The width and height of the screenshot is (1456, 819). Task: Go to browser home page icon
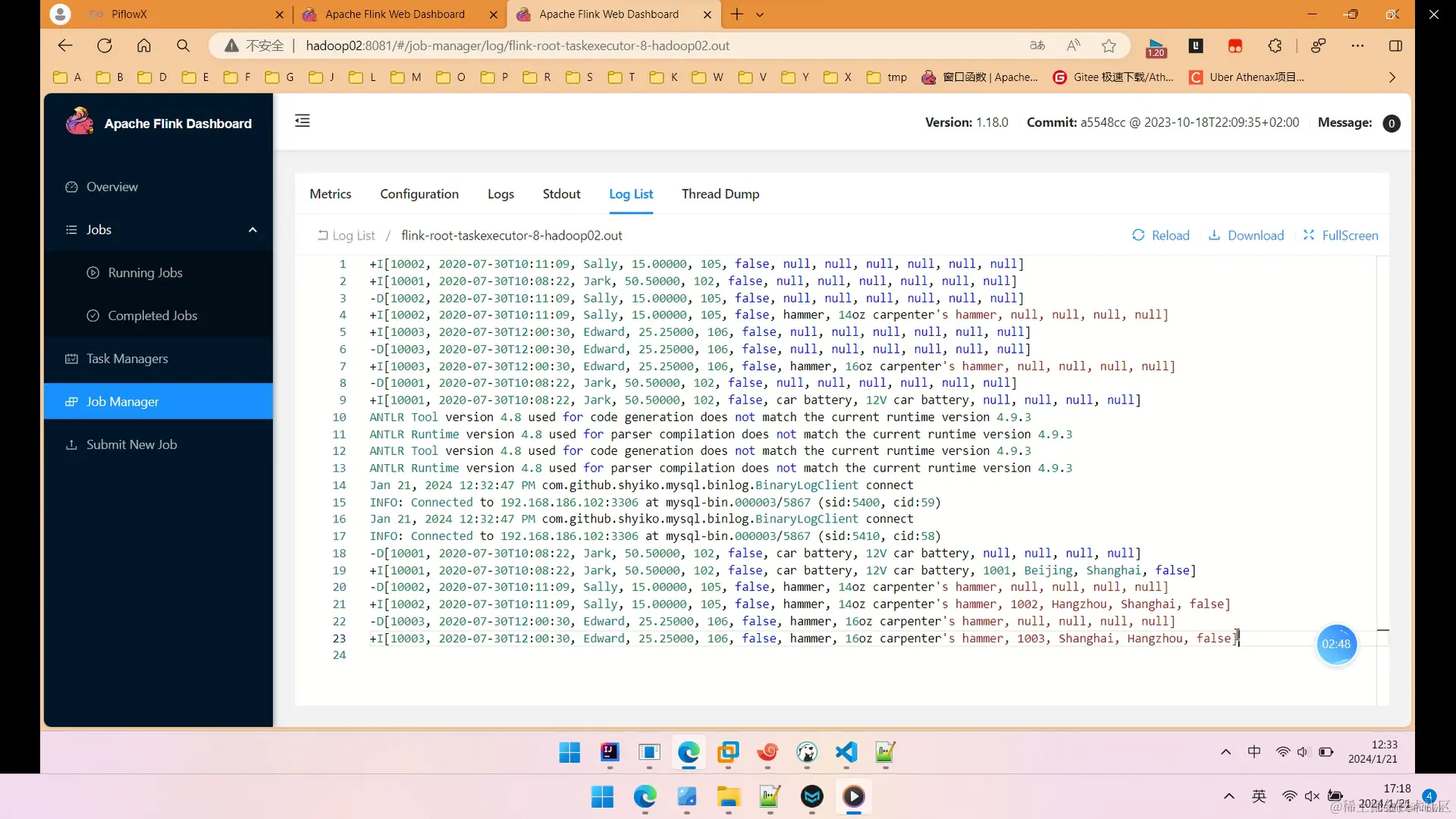(144, 45)
